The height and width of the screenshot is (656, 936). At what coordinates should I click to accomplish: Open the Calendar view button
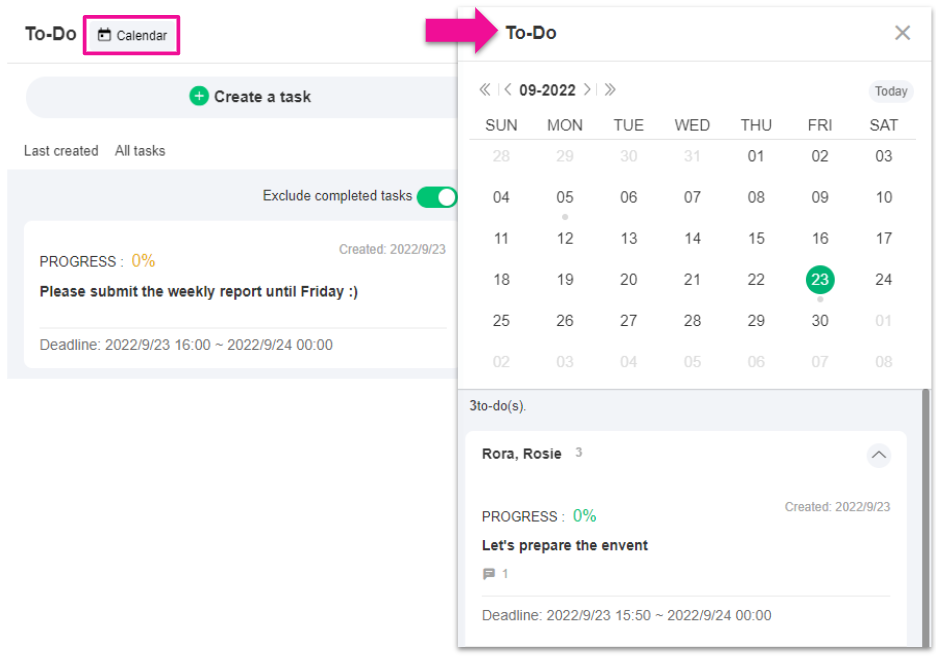point(132,36)
